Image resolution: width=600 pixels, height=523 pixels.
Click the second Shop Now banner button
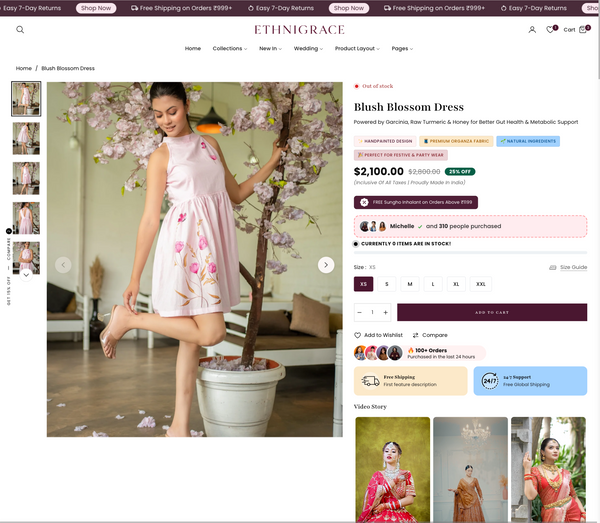tap(349, 8)
